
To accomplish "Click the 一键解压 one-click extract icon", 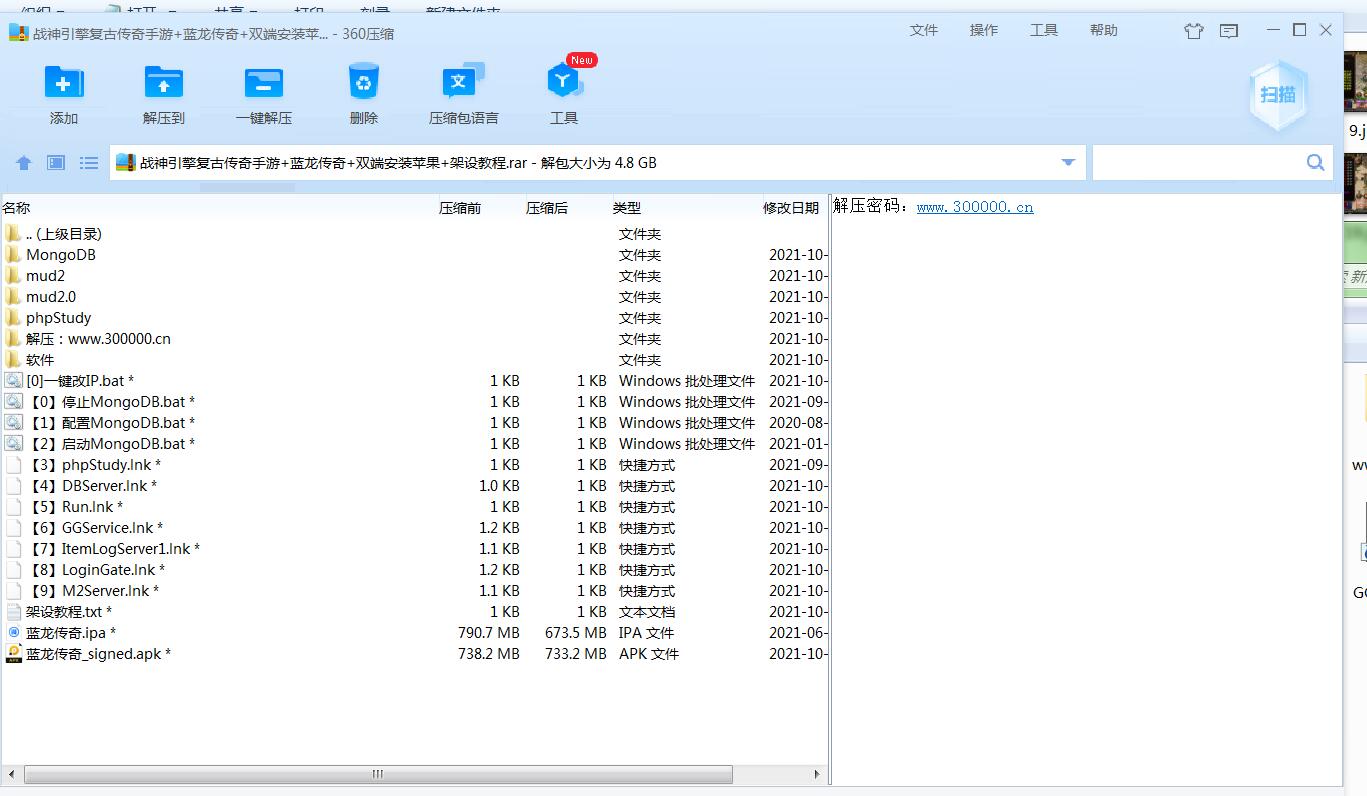I will click(264, 84).
